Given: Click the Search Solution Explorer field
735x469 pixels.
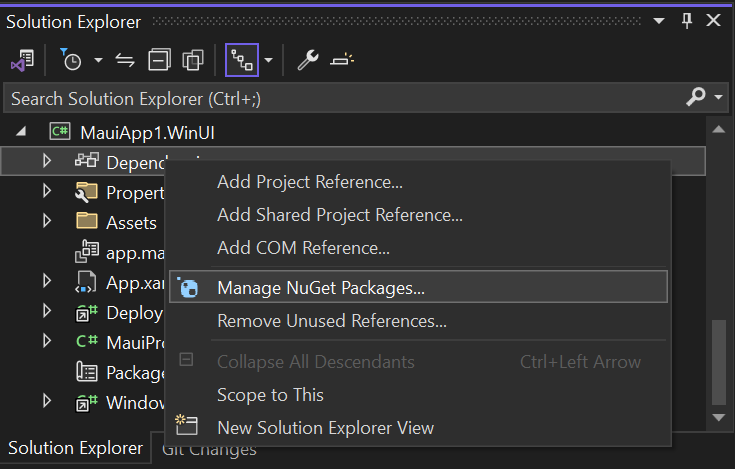Looking at the screenshot, I should pyautogui.click(x=347, y=98).
